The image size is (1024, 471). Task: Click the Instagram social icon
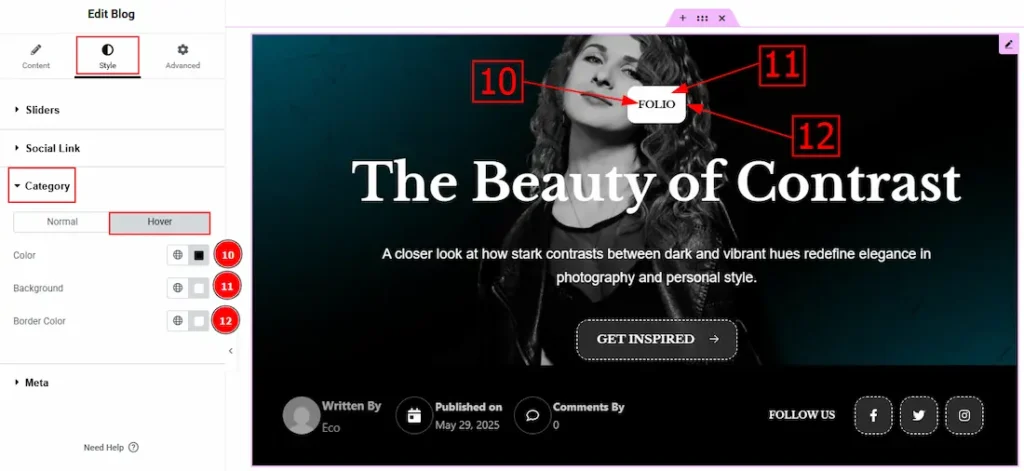[964, 415]
